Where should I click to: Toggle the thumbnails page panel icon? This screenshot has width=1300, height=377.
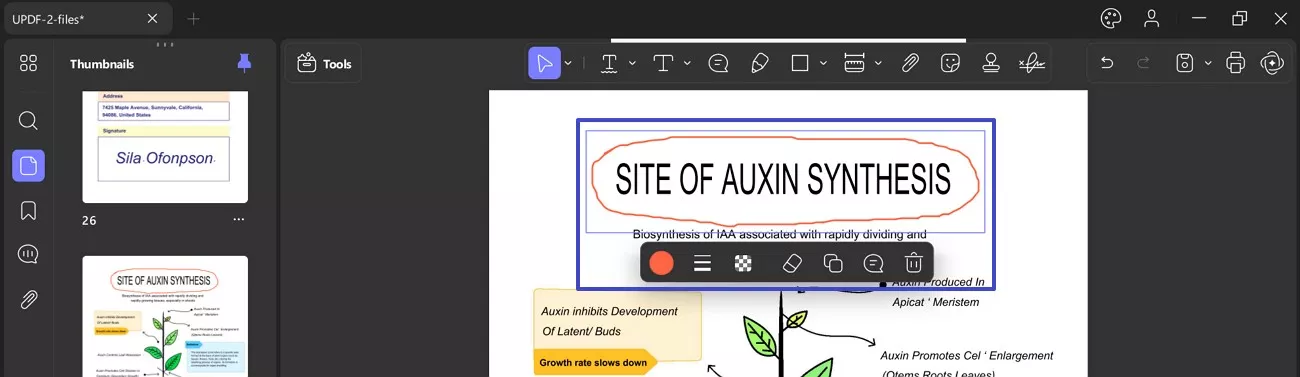coord(28,165)
